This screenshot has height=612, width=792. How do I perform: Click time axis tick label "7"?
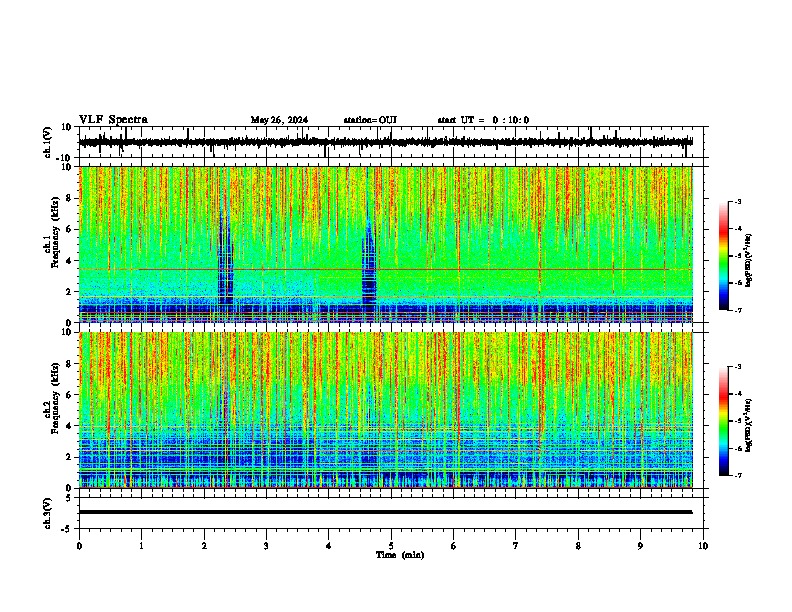(516, 546)
